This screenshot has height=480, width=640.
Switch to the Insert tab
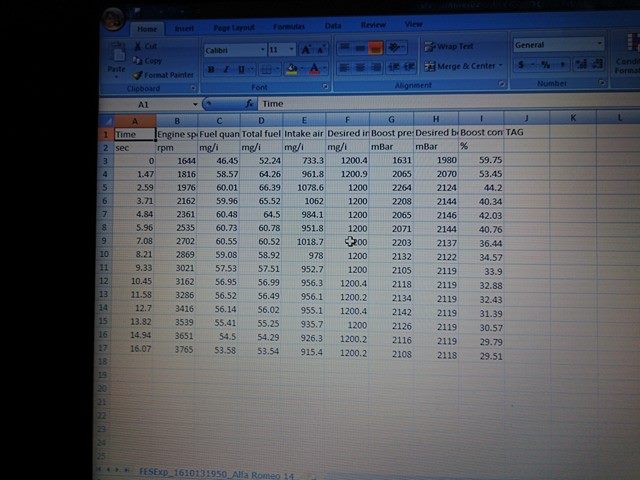click(184, 28)
